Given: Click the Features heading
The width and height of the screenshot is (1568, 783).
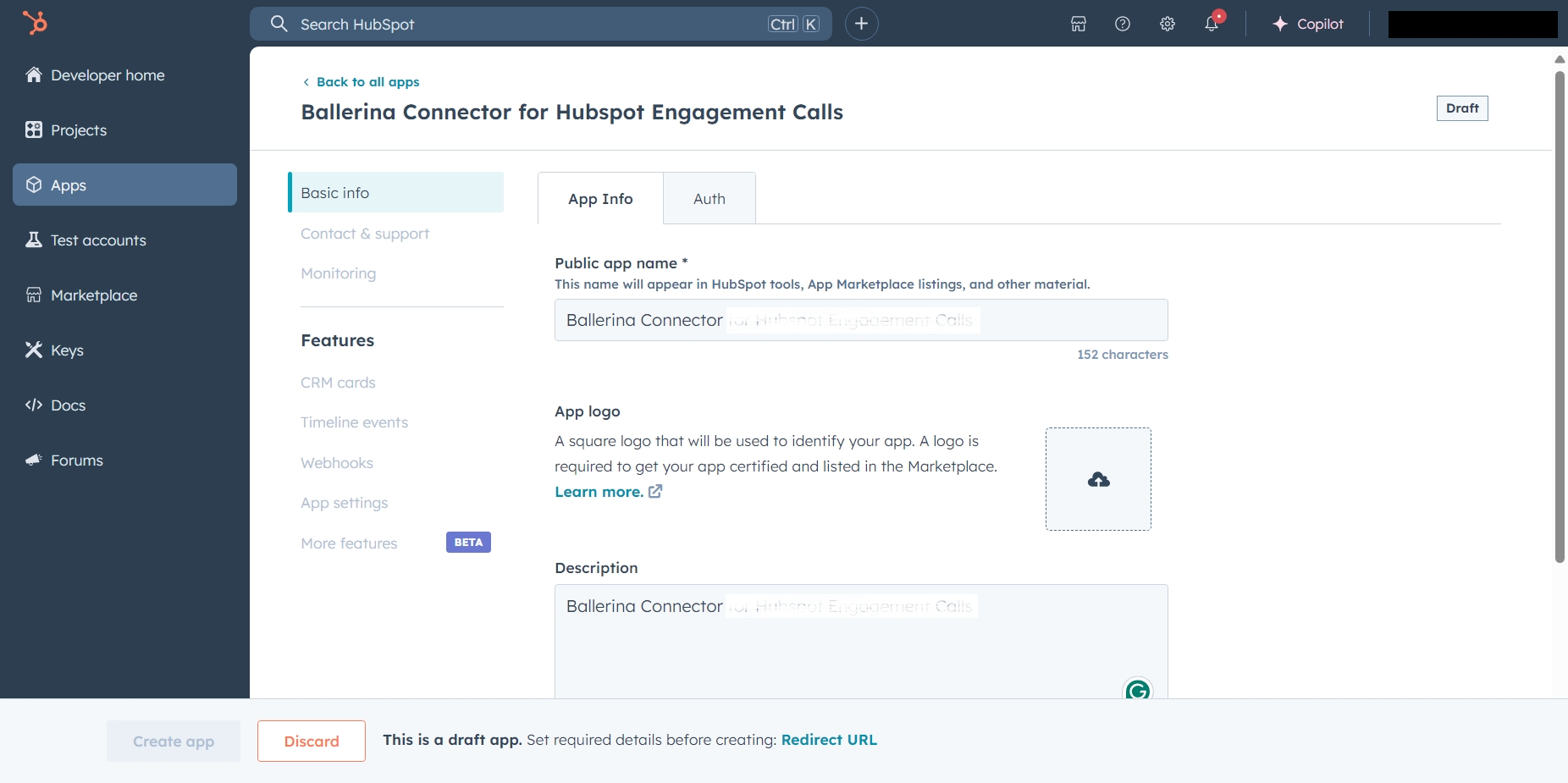Looking at the screenshot, I should (x=338, y=340).
